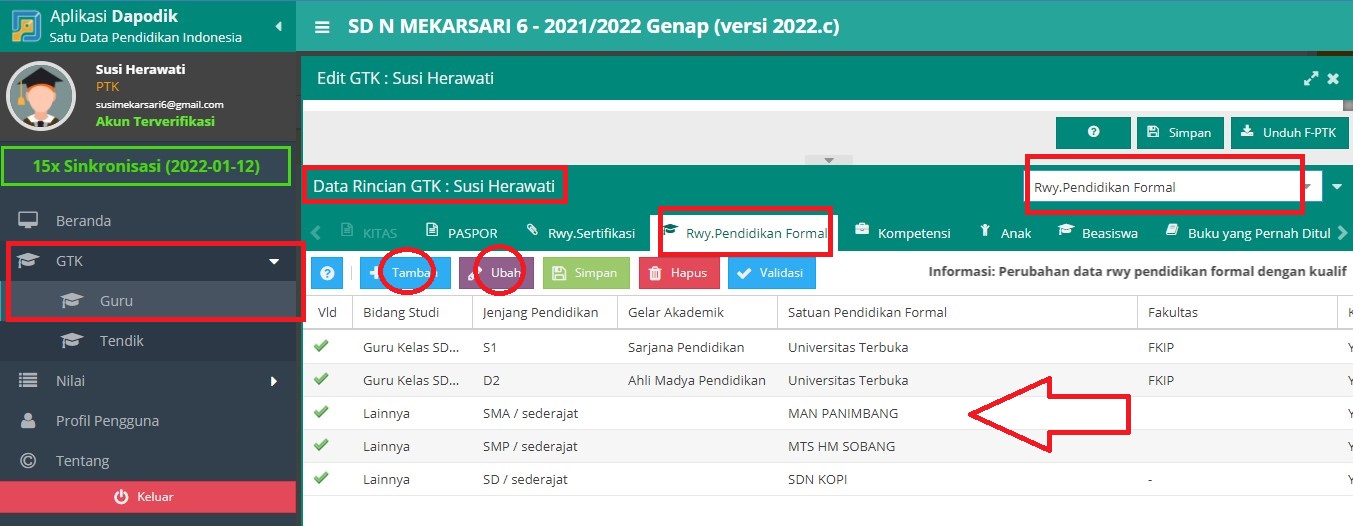The width and height of the screenshot is (1353, 526).
Task: Click the Validasi button
Action: tap(772, 273)
